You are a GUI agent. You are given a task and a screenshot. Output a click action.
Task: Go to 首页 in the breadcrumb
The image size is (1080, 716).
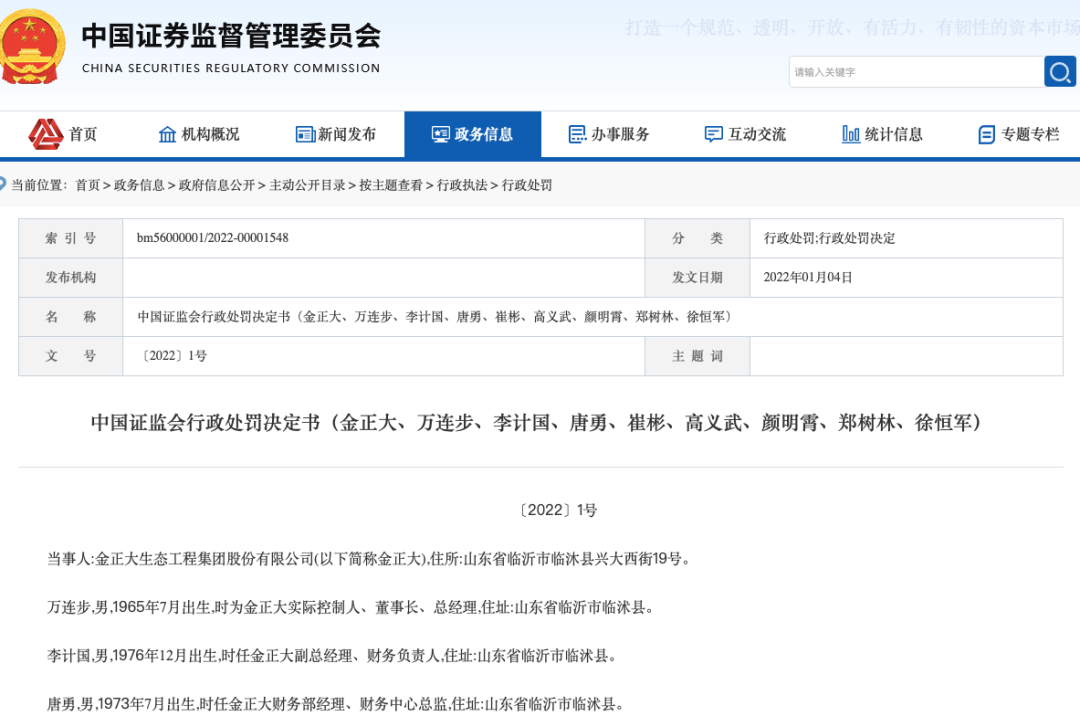tap(87, 185)
